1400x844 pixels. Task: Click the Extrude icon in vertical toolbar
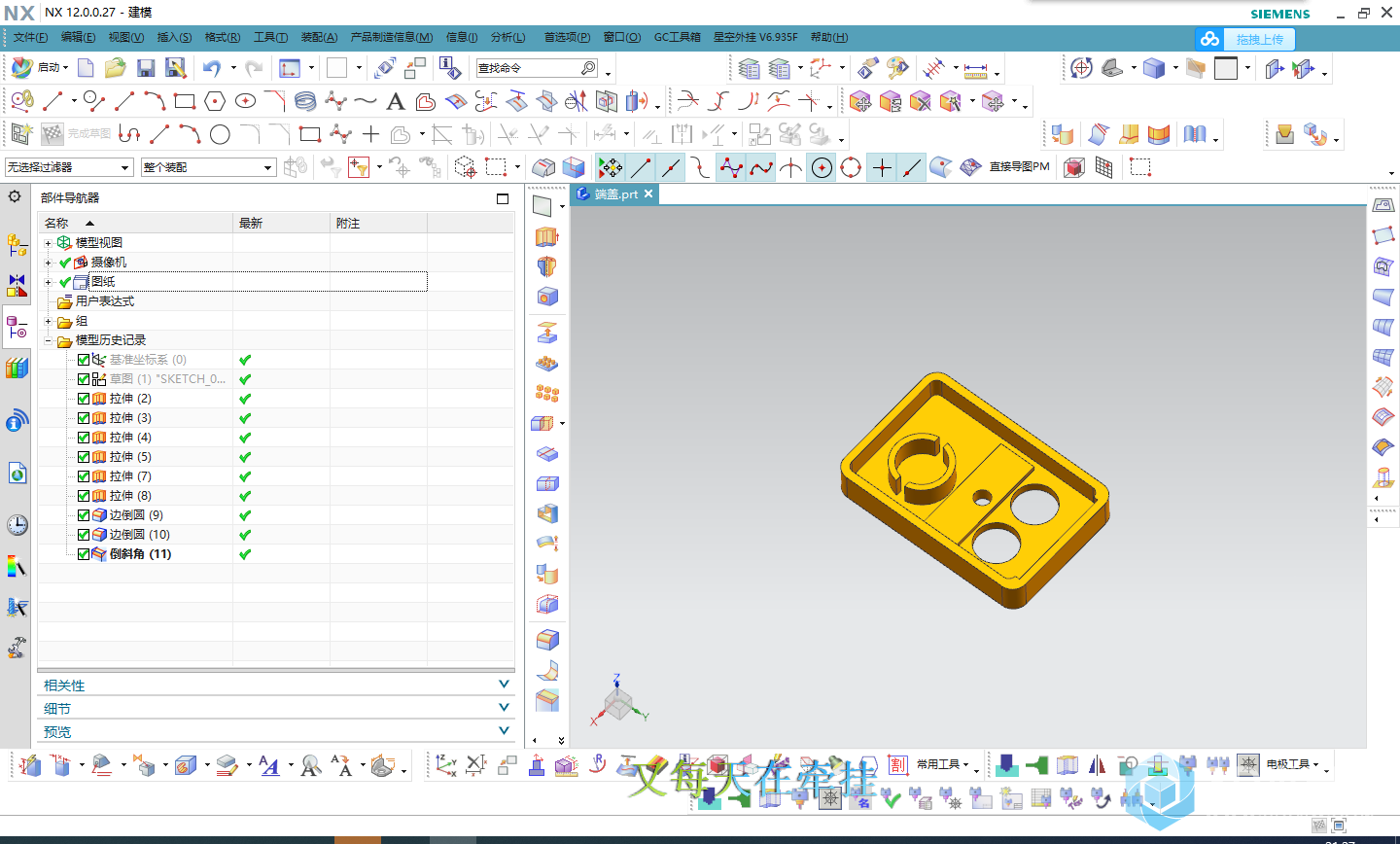pyautogui.click(x=547, y=236)
